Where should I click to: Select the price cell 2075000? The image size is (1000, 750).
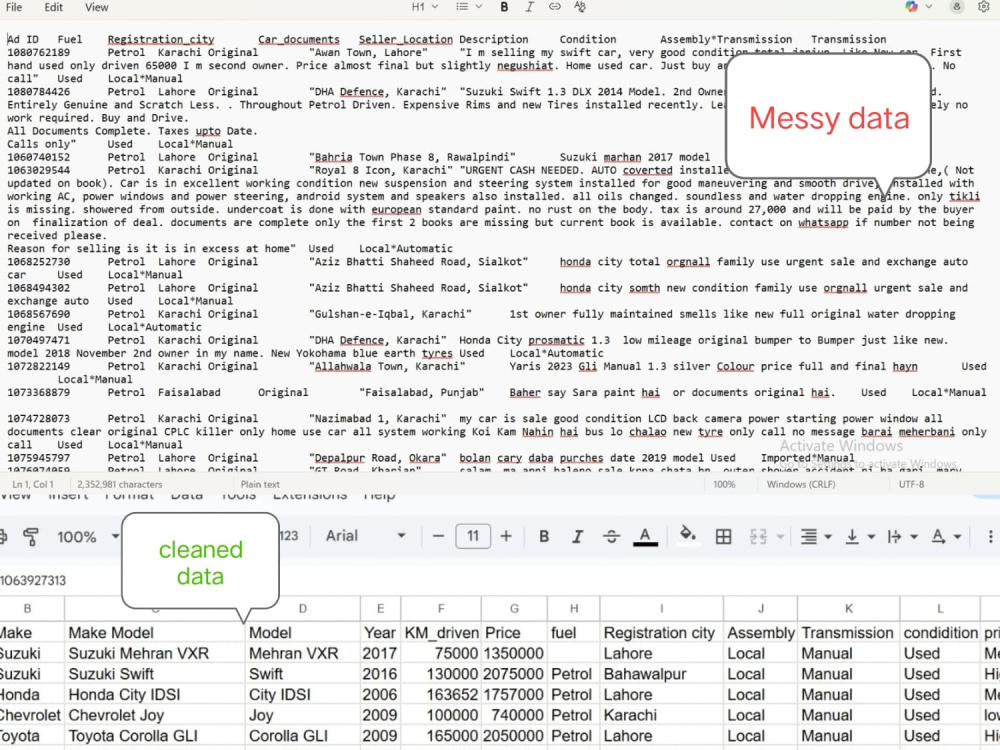[514, 674]
